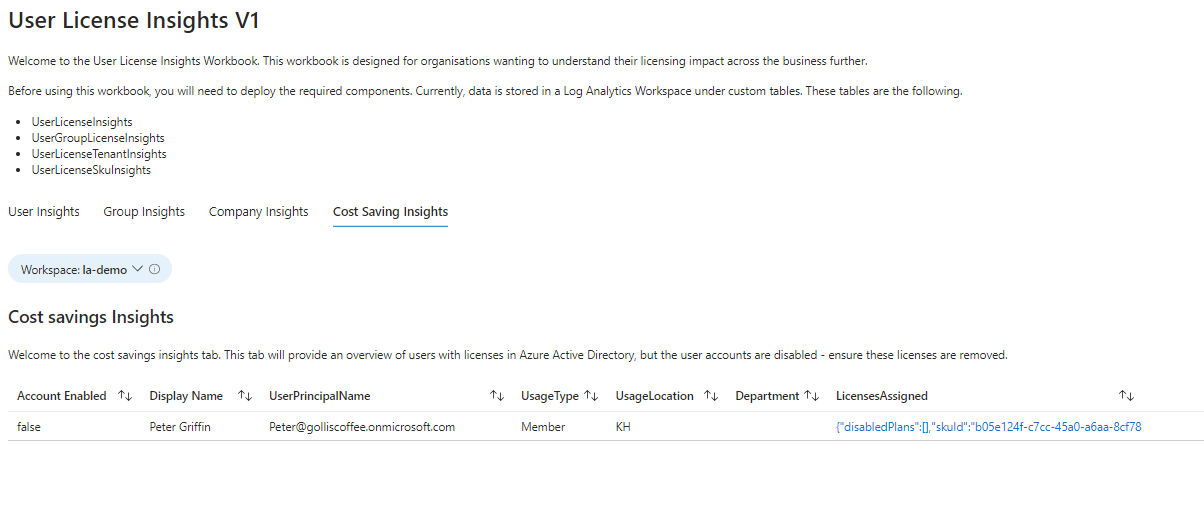Click the UserPrincipalName column header
The height and width of the screenshot is (518, 1204).
point(320,396)
